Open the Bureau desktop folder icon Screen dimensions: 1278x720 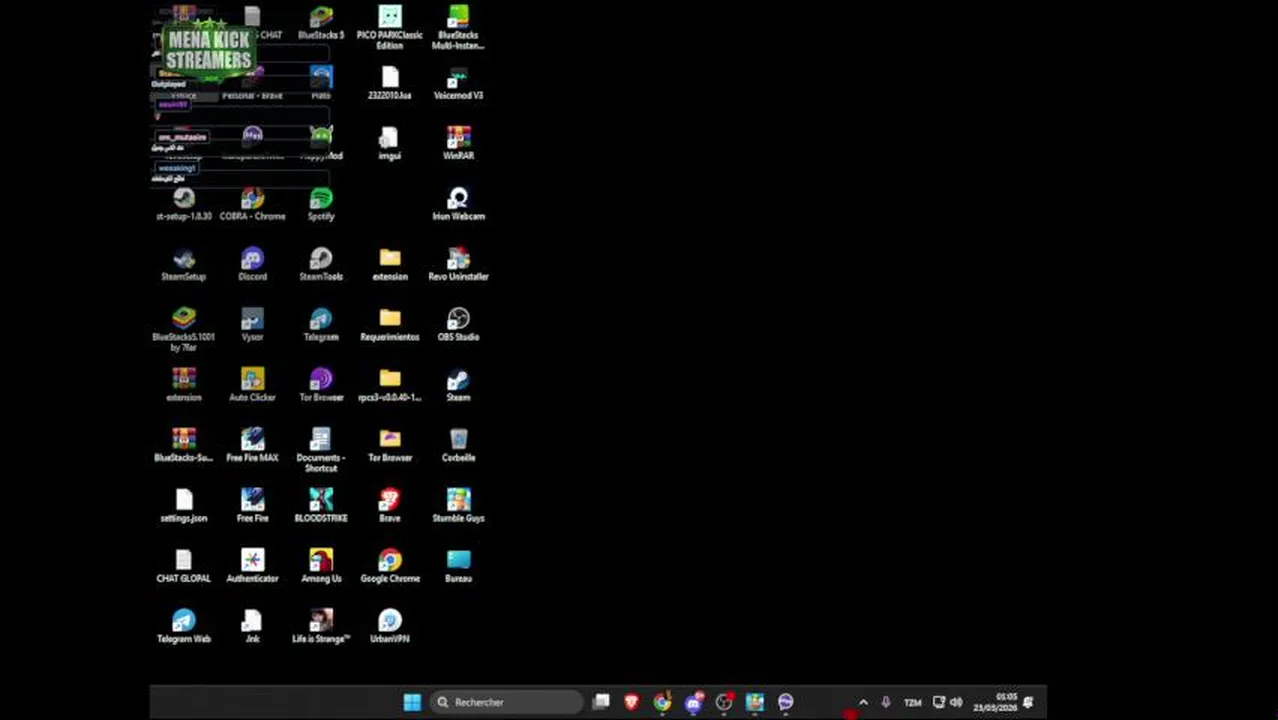point(458,566)
